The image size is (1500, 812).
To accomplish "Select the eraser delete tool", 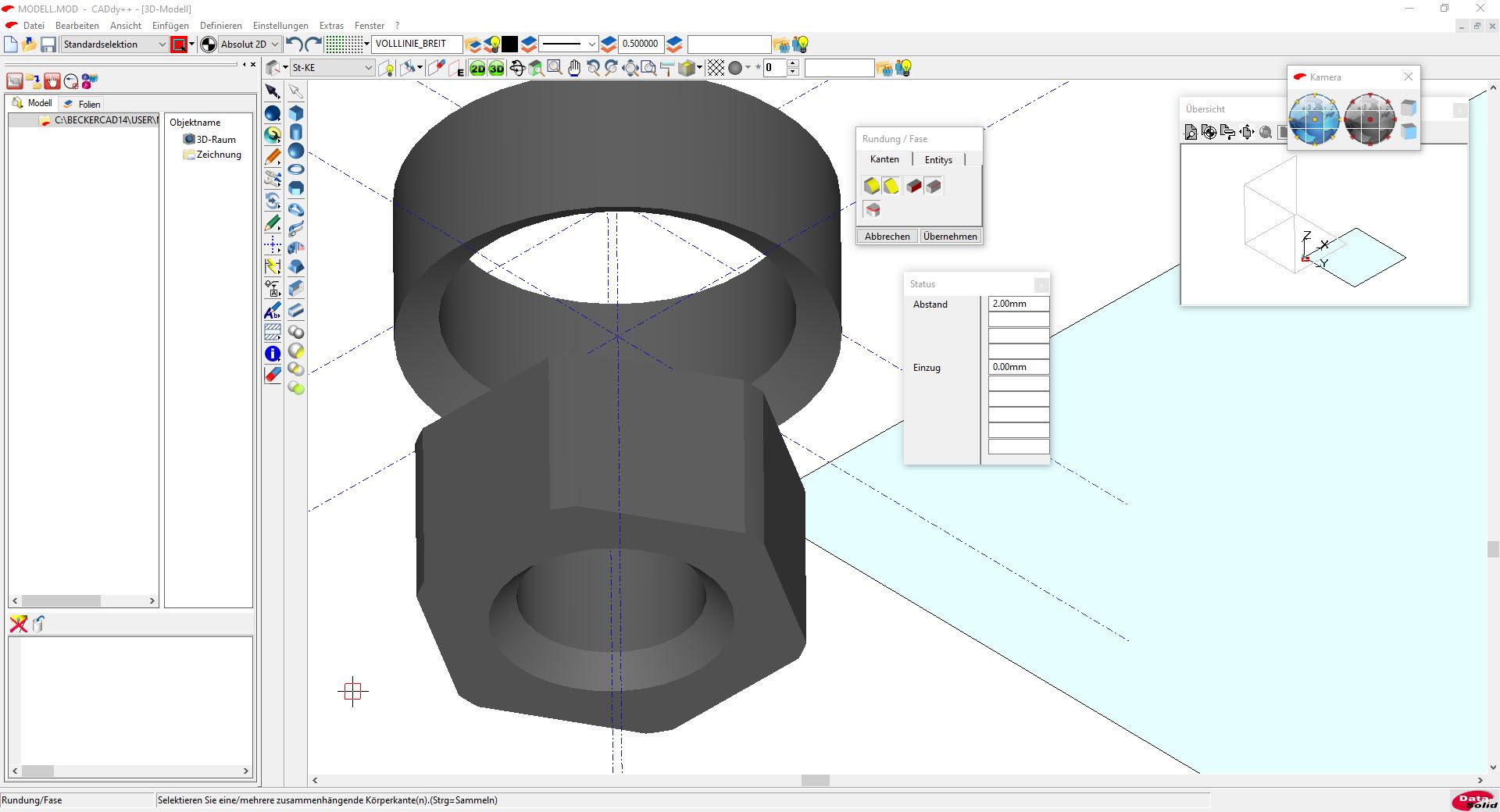I will (272, 375).
